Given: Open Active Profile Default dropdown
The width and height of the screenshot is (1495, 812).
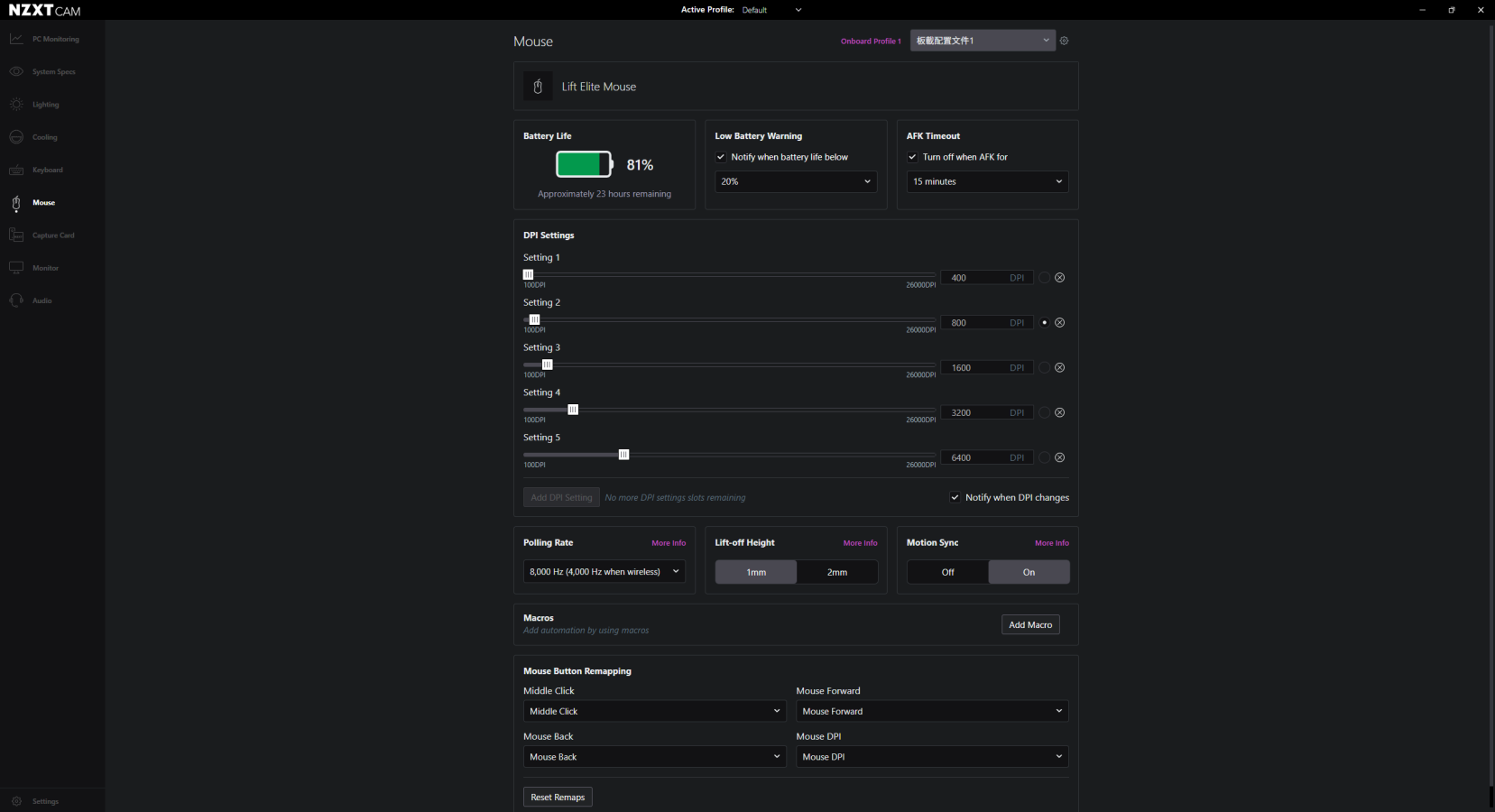Looking at the screenshot, I should (771, 10).
